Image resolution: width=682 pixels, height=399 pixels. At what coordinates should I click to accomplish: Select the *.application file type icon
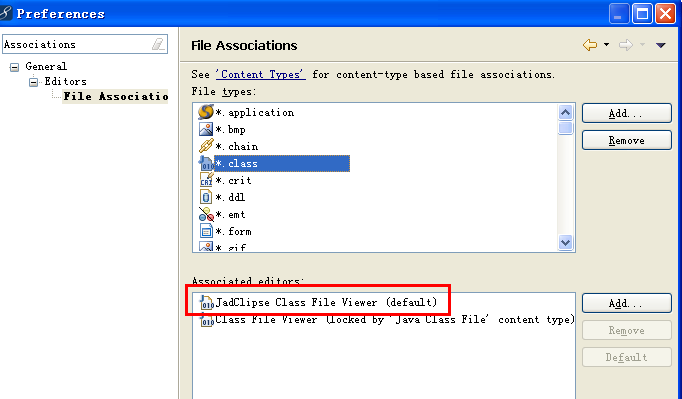[x=206, y=112]
